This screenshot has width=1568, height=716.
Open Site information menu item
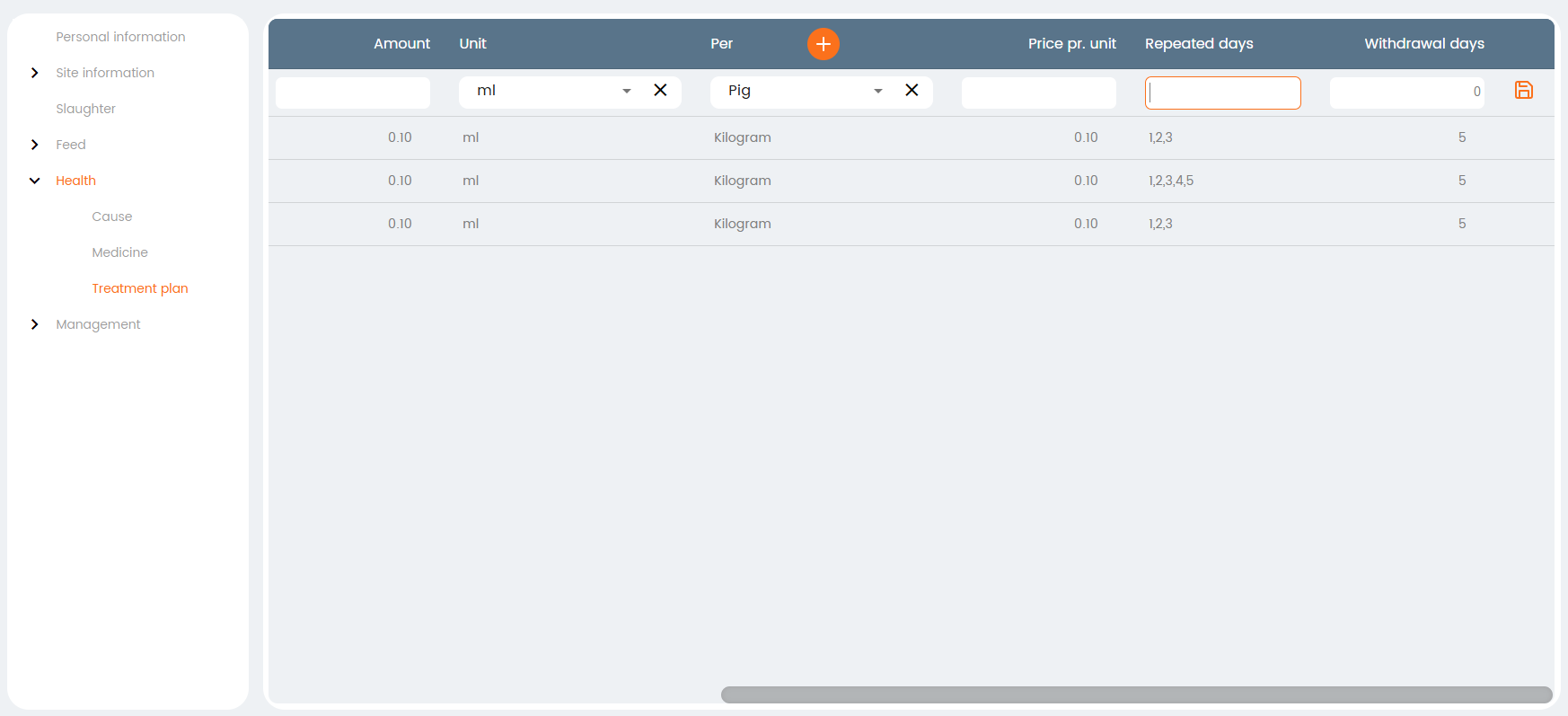coord(105,73)
